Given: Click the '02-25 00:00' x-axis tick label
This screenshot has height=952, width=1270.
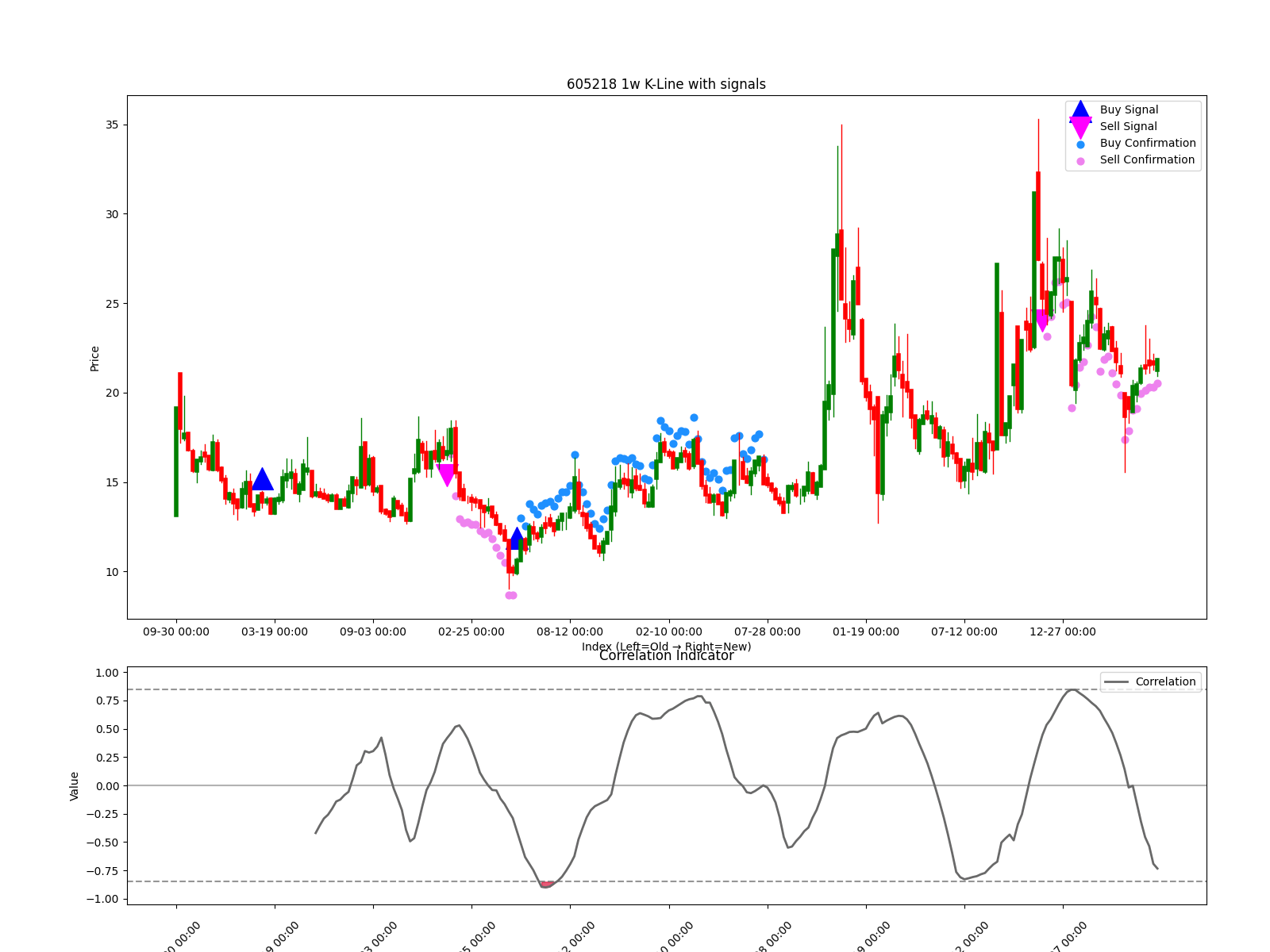Looking at the screenshot, I should click(x=471, y=631).
